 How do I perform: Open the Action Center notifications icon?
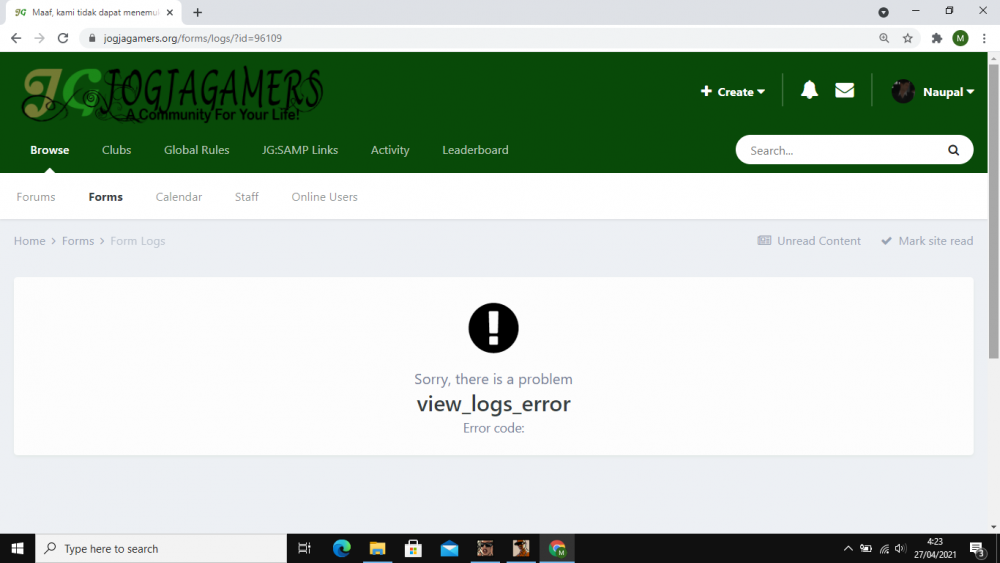[x=978, y=548]
